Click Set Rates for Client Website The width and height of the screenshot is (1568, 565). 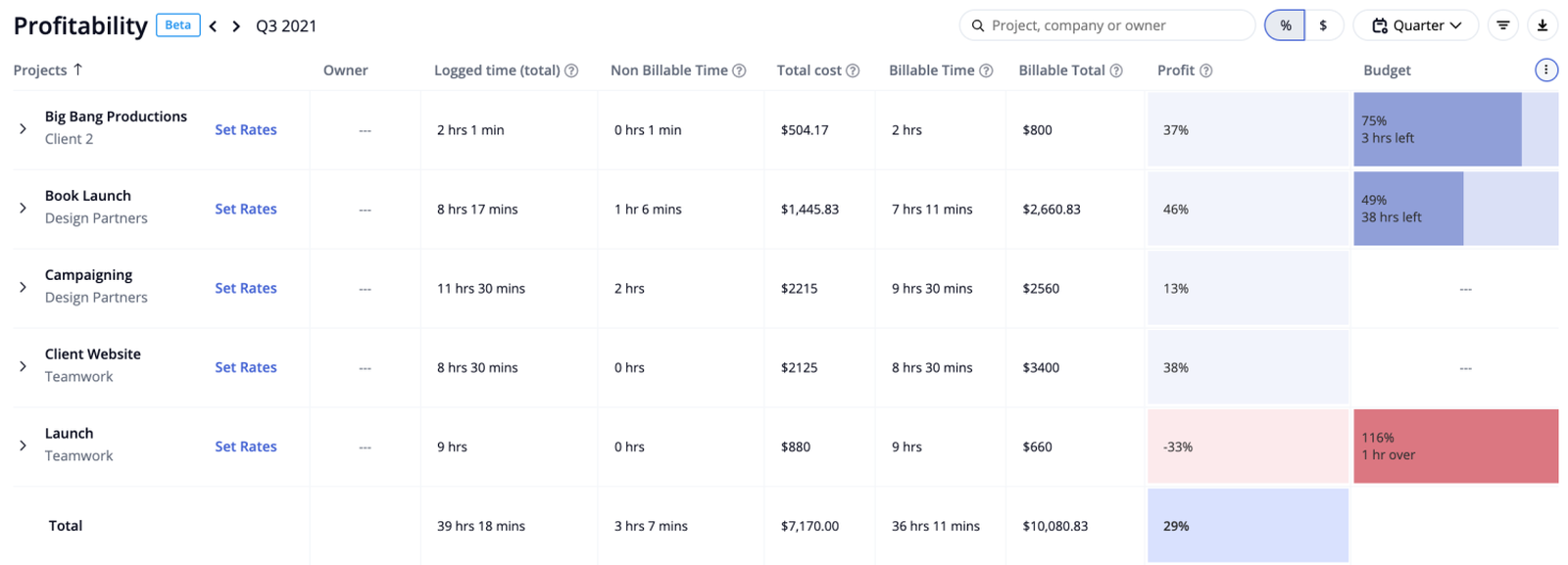click(x=246, y=367)
